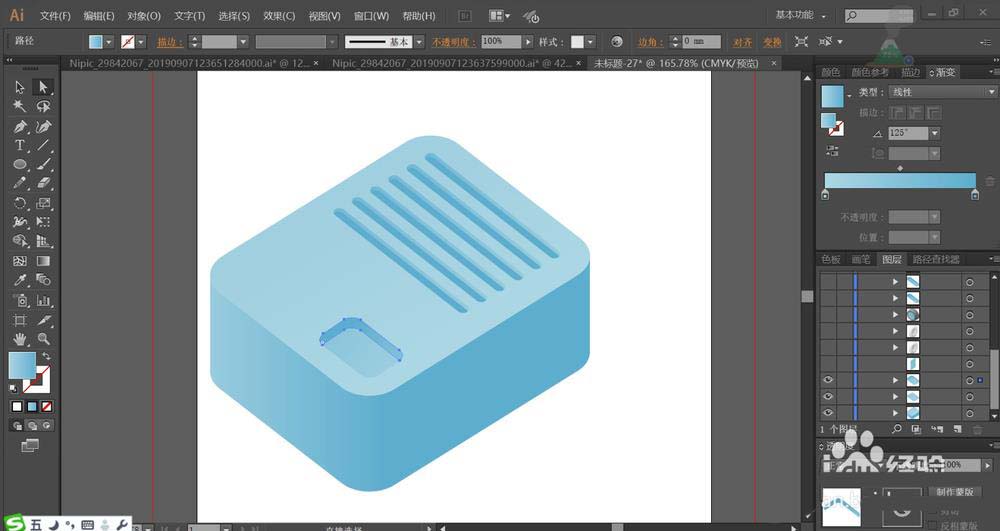Select the Symbol Sprayer tool

point(20,300)
